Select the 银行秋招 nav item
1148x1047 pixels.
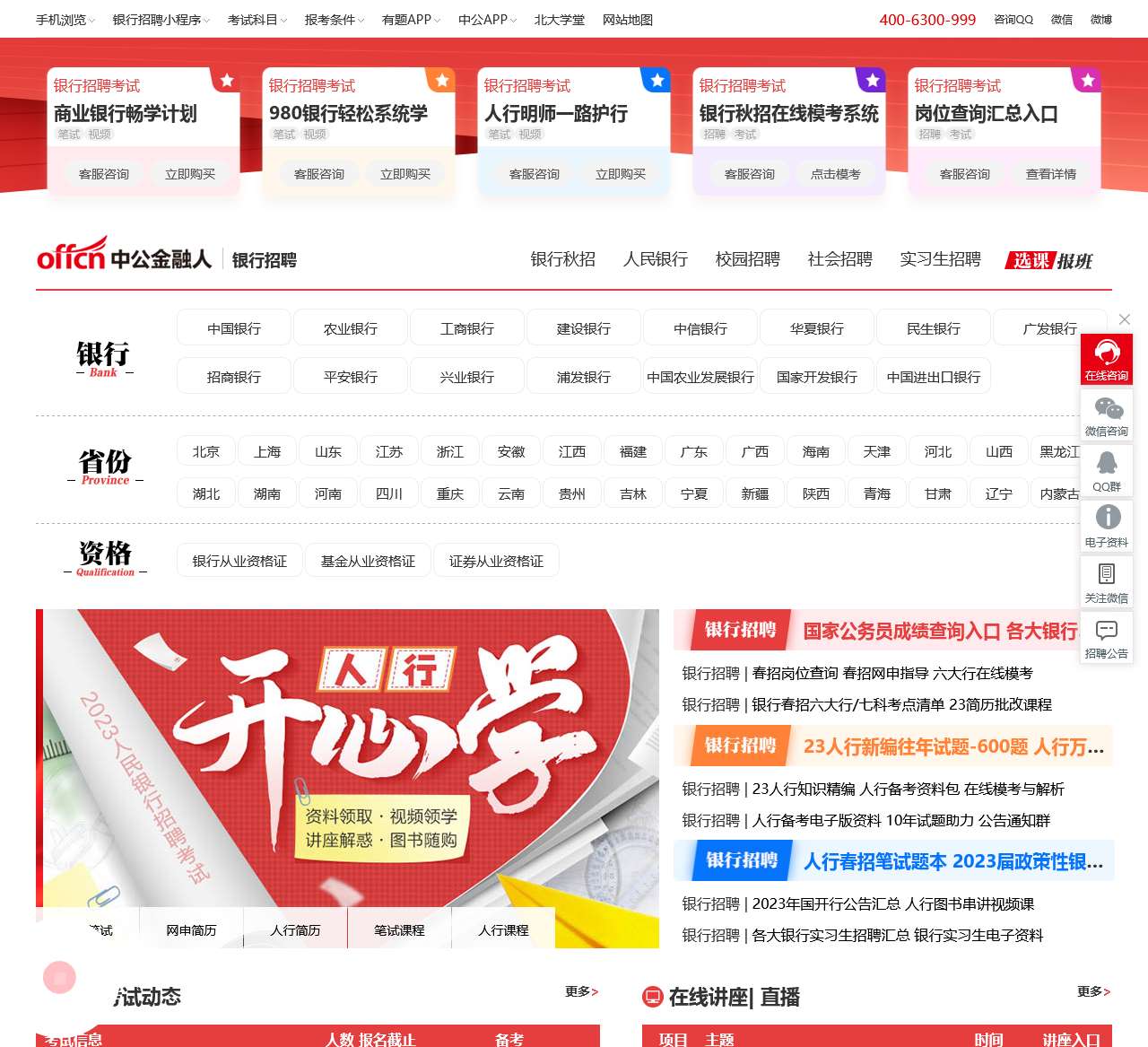coord(563,259)
